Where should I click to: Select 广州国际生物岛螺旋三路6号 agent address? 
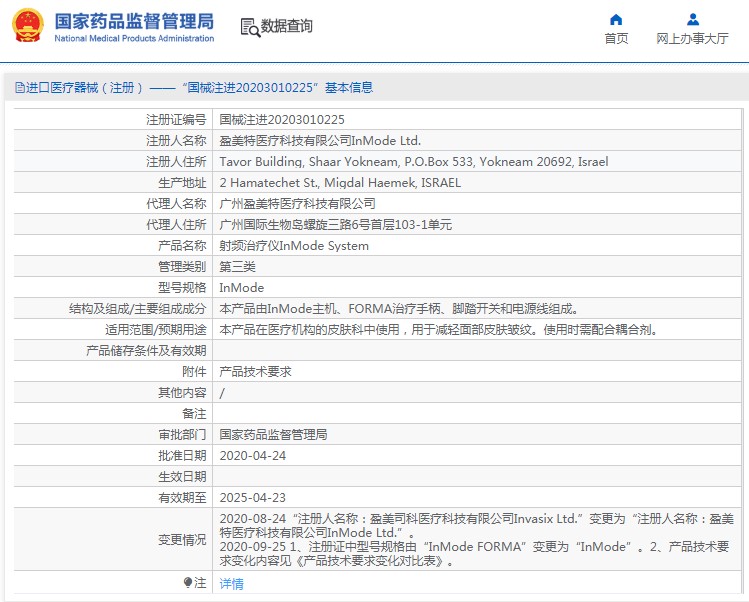pos(335,225)
